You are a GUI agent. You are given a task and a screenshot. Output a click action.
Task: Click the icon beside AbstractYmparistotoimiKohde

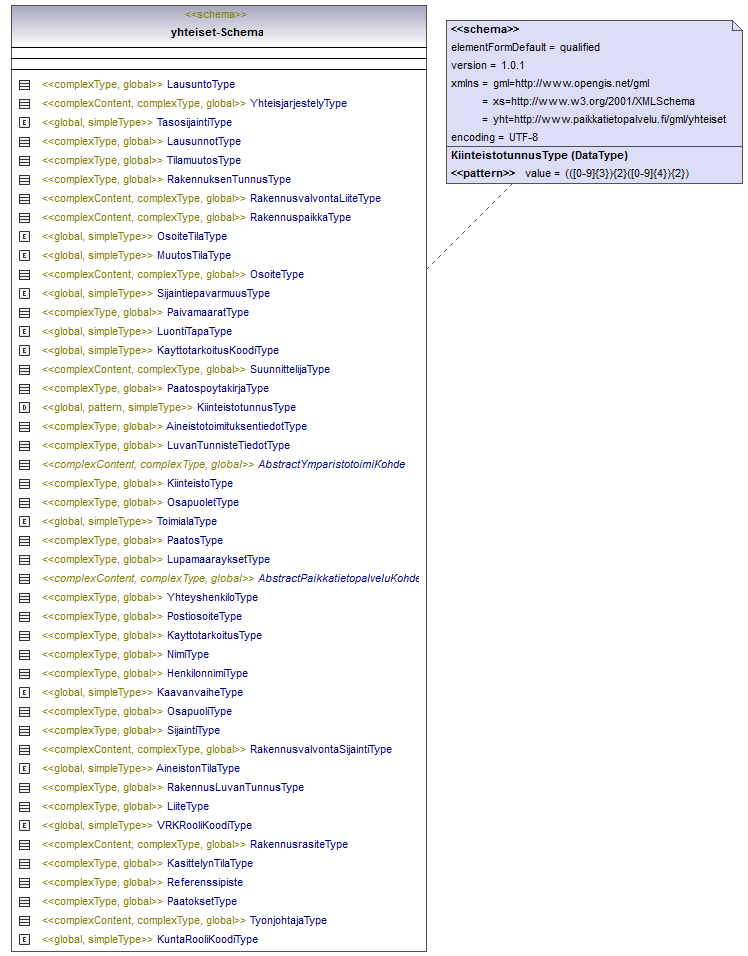(x=25, y=465)
